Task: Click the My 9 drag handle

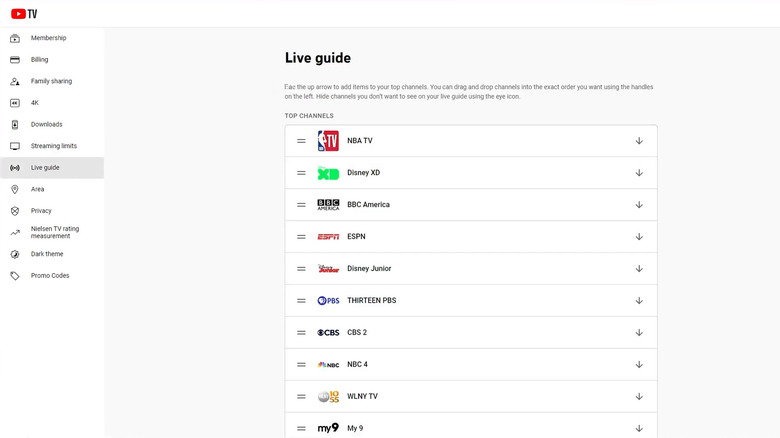Action: tap(301, 429)
